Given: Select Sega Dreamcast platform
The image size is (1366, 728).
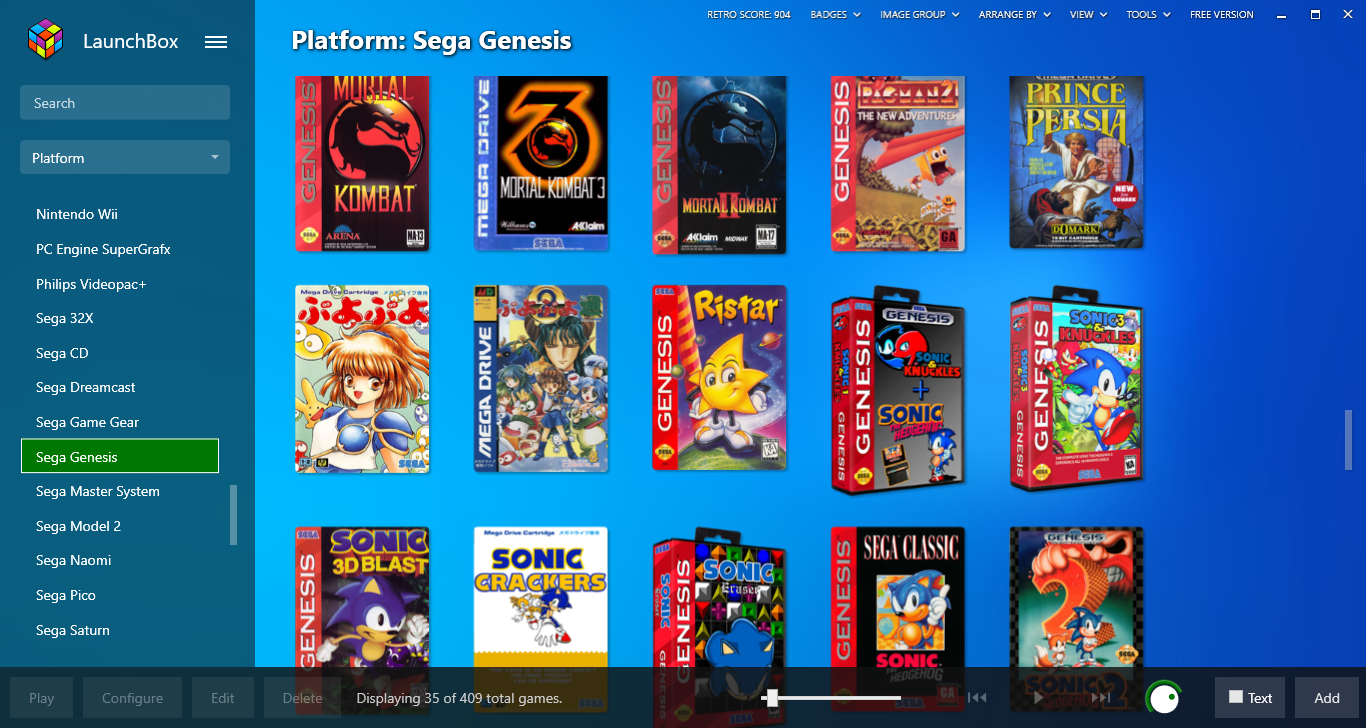Looking at the screenshot, I should click(120, 387).
